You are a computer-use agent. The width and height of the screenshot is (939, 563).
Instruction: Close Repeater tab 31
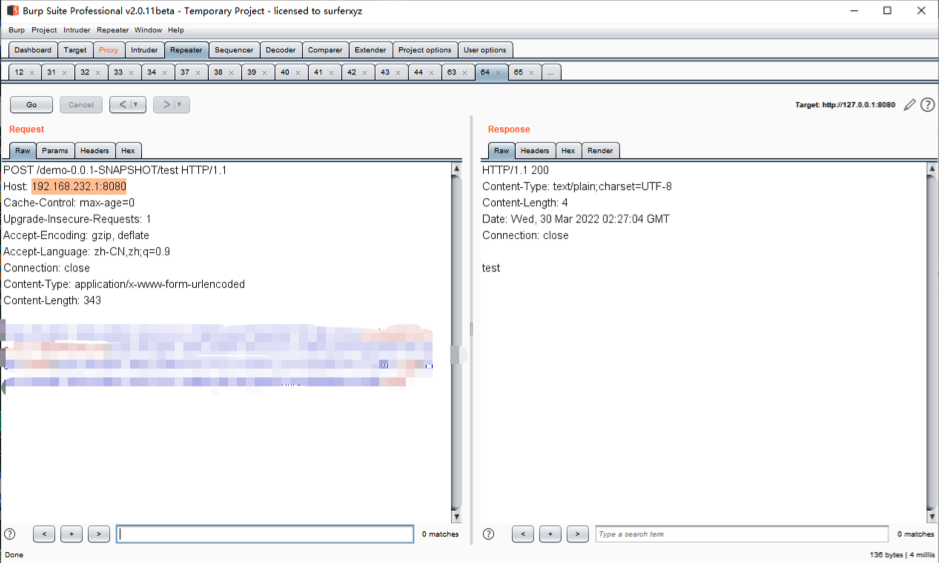(65, 73)
